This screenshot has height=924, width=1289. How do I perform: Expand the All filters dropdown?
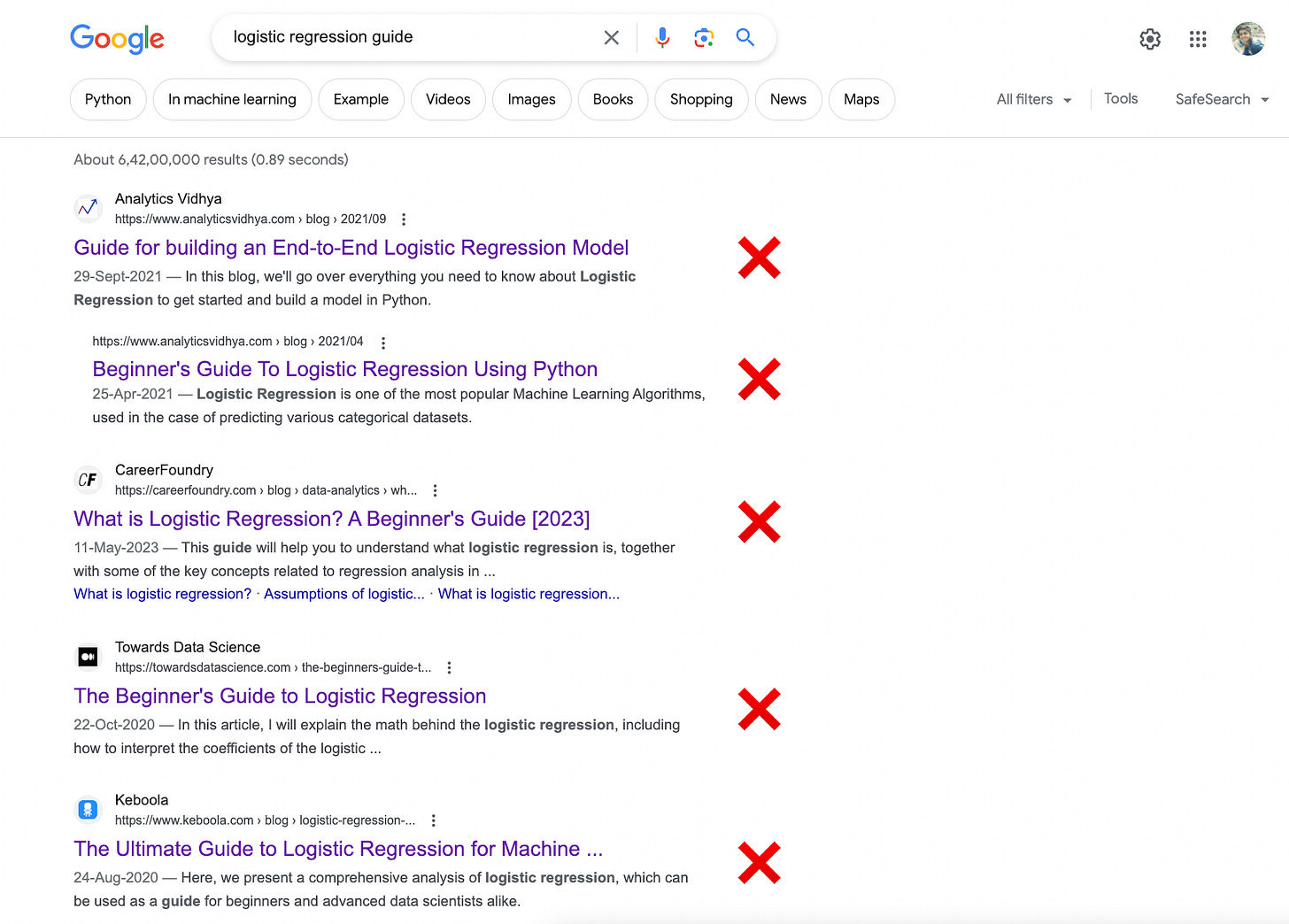(1033, 99)
